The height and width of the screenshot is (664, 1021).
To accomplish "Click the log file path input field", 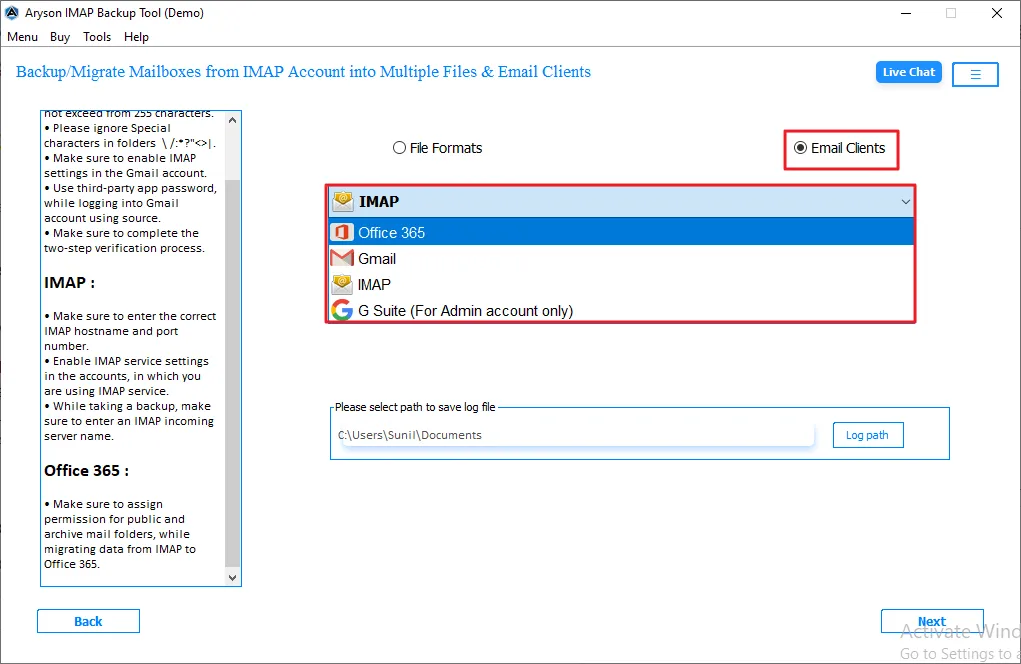I will click(x=575, y=435).
